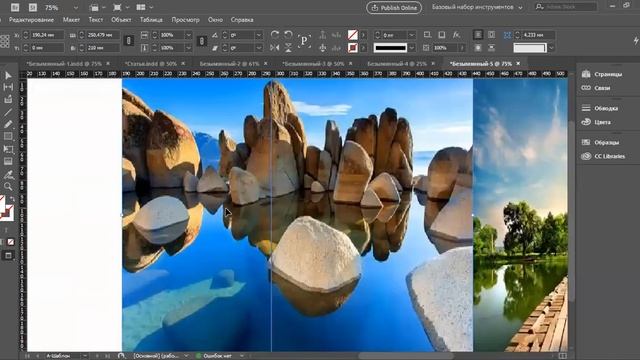The image size is (640, 360).
Task: Select the Zoom magnifier tool
Action: (x=8, y=187)
